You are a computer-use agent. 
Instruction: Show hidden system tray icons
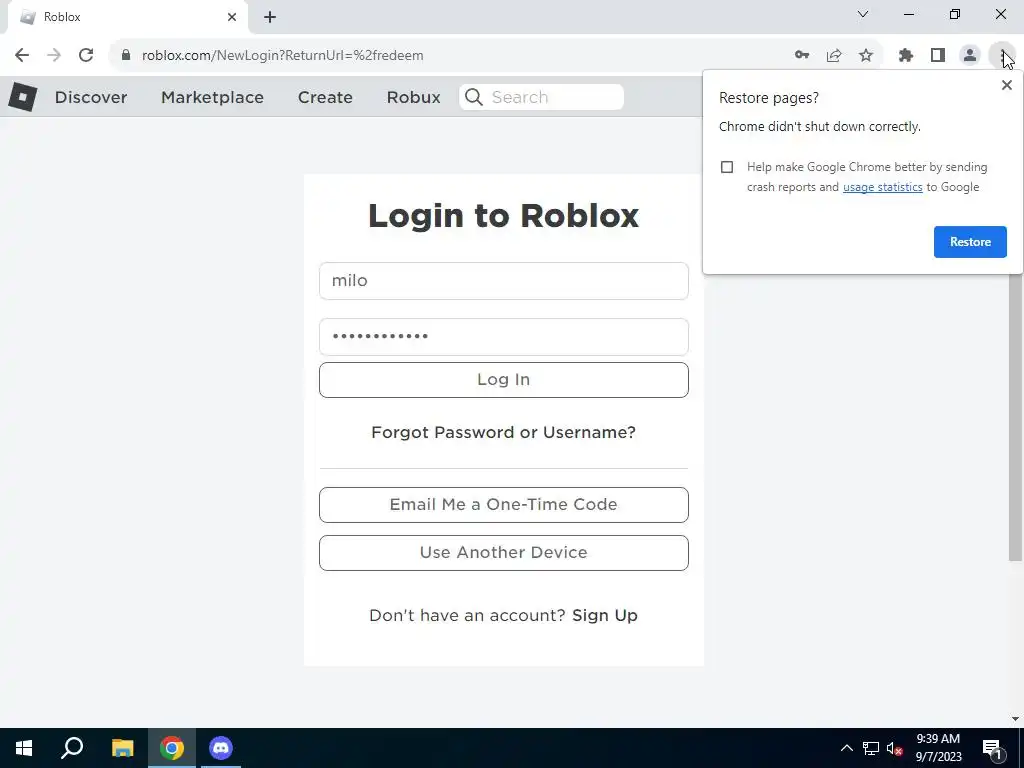click(846, 748)
